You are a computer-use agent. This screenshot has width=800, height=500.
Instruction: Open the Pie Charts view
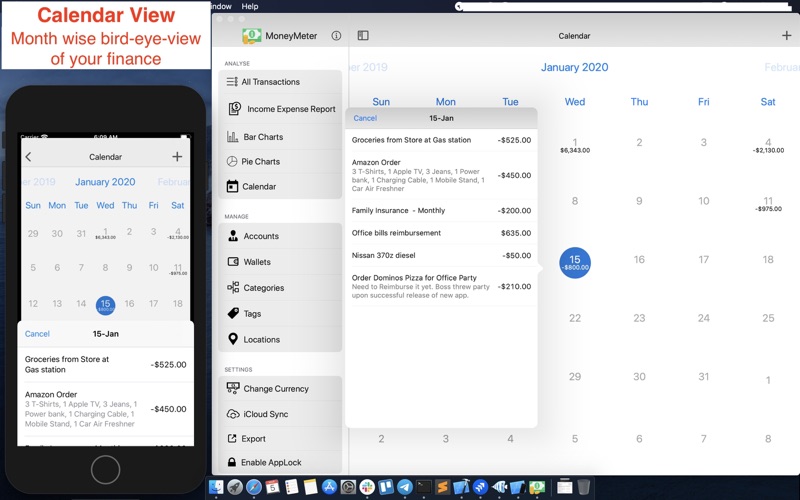(280, 161)
